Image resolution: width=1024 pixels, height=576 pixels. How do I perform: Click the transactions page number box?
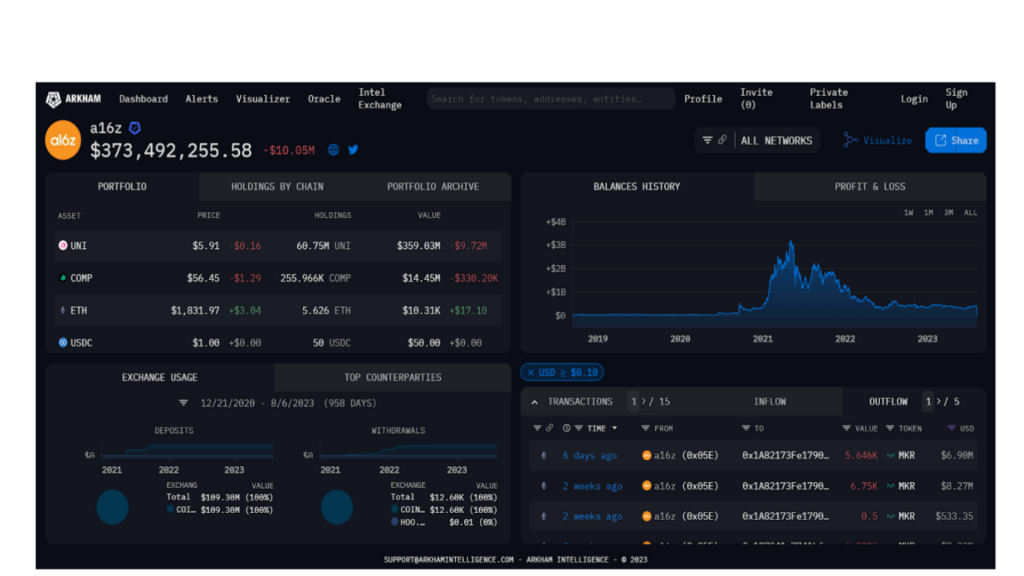633,402
